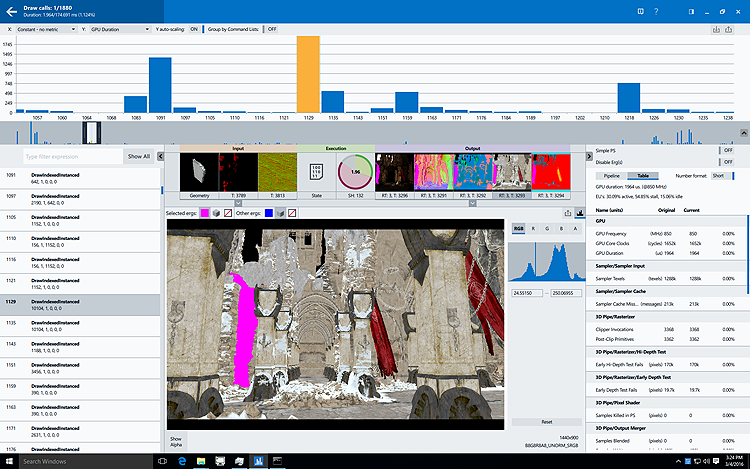Launch Microsoft Edge from taskbar

[182, 461]
